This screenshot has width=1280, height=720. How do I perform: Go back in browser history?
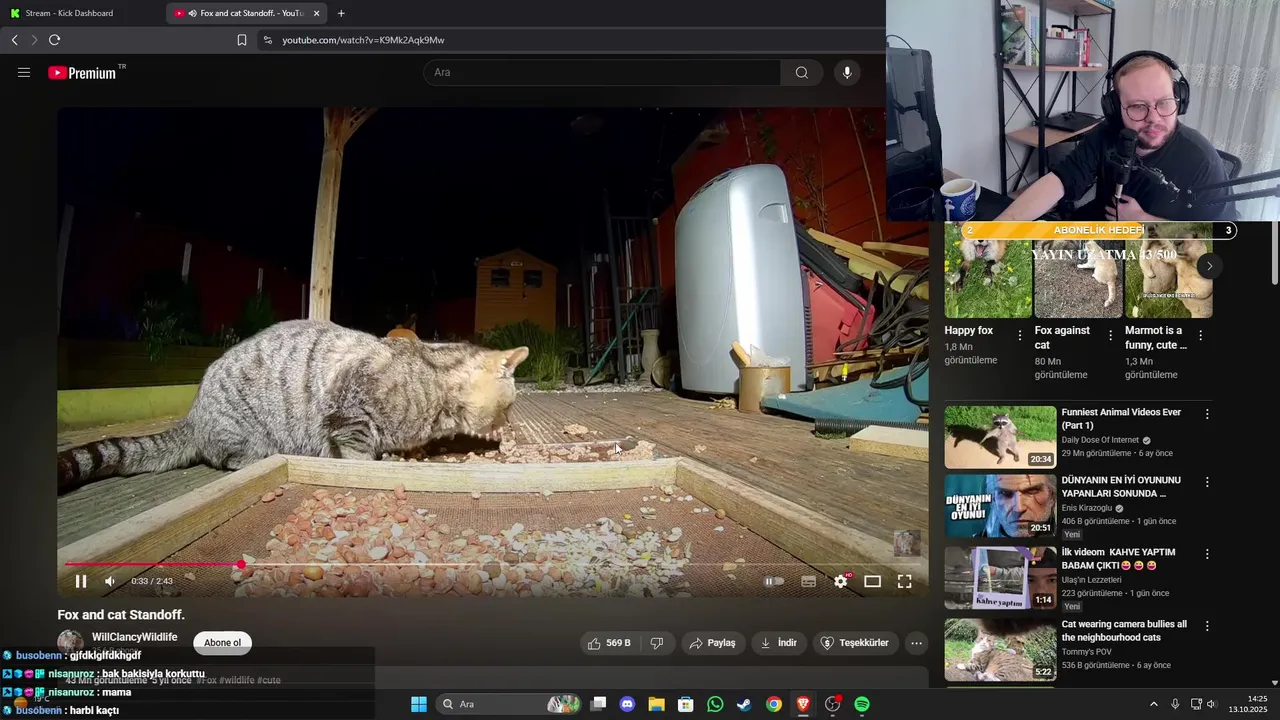14,40
